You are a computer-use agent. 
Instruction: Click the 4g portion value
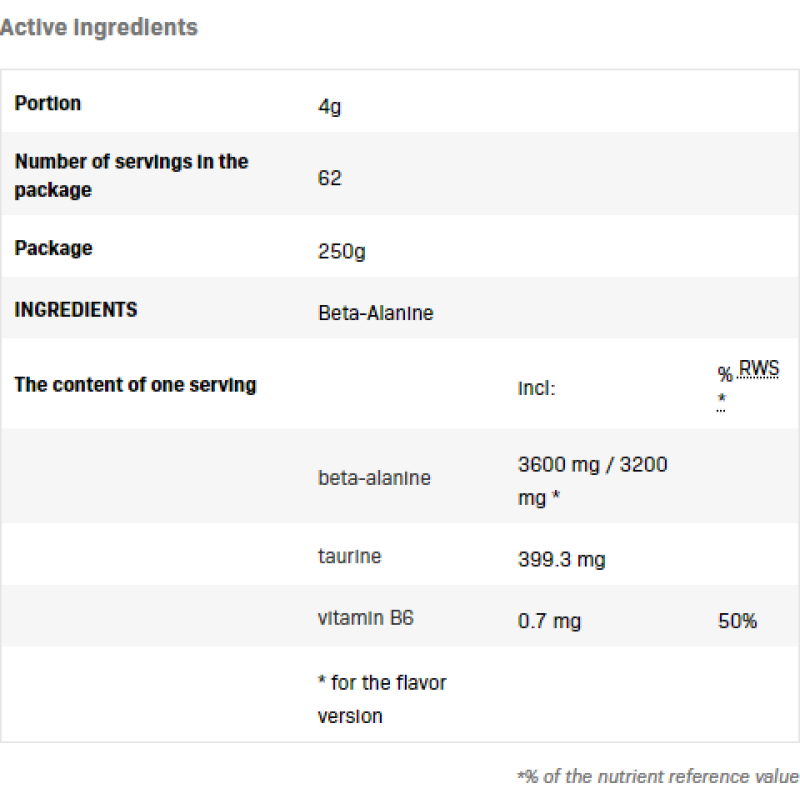329,104
